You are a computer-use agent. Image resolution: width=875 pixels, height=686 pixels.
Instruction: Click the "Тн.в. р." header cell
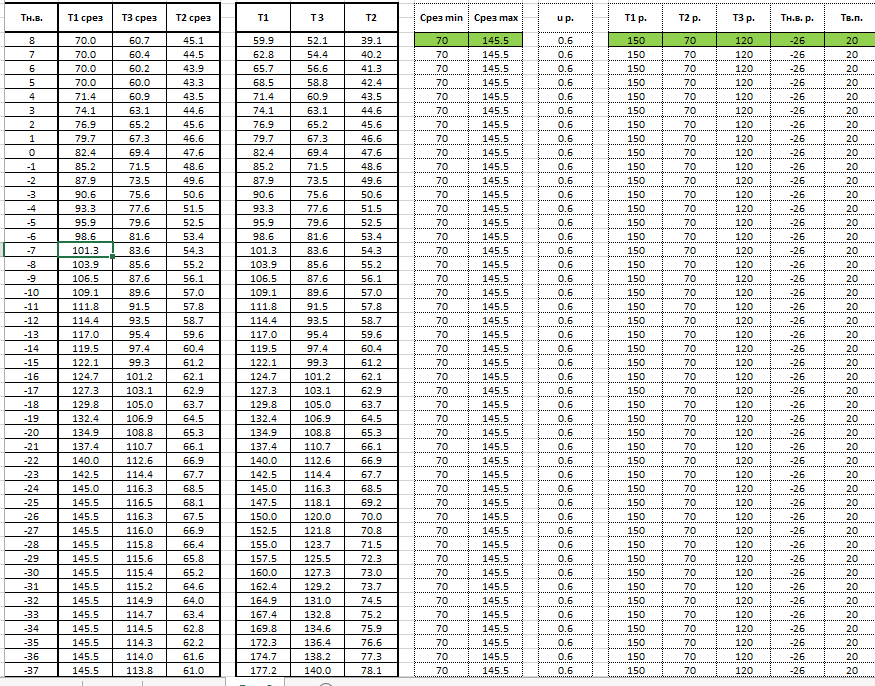click(797, 18)
